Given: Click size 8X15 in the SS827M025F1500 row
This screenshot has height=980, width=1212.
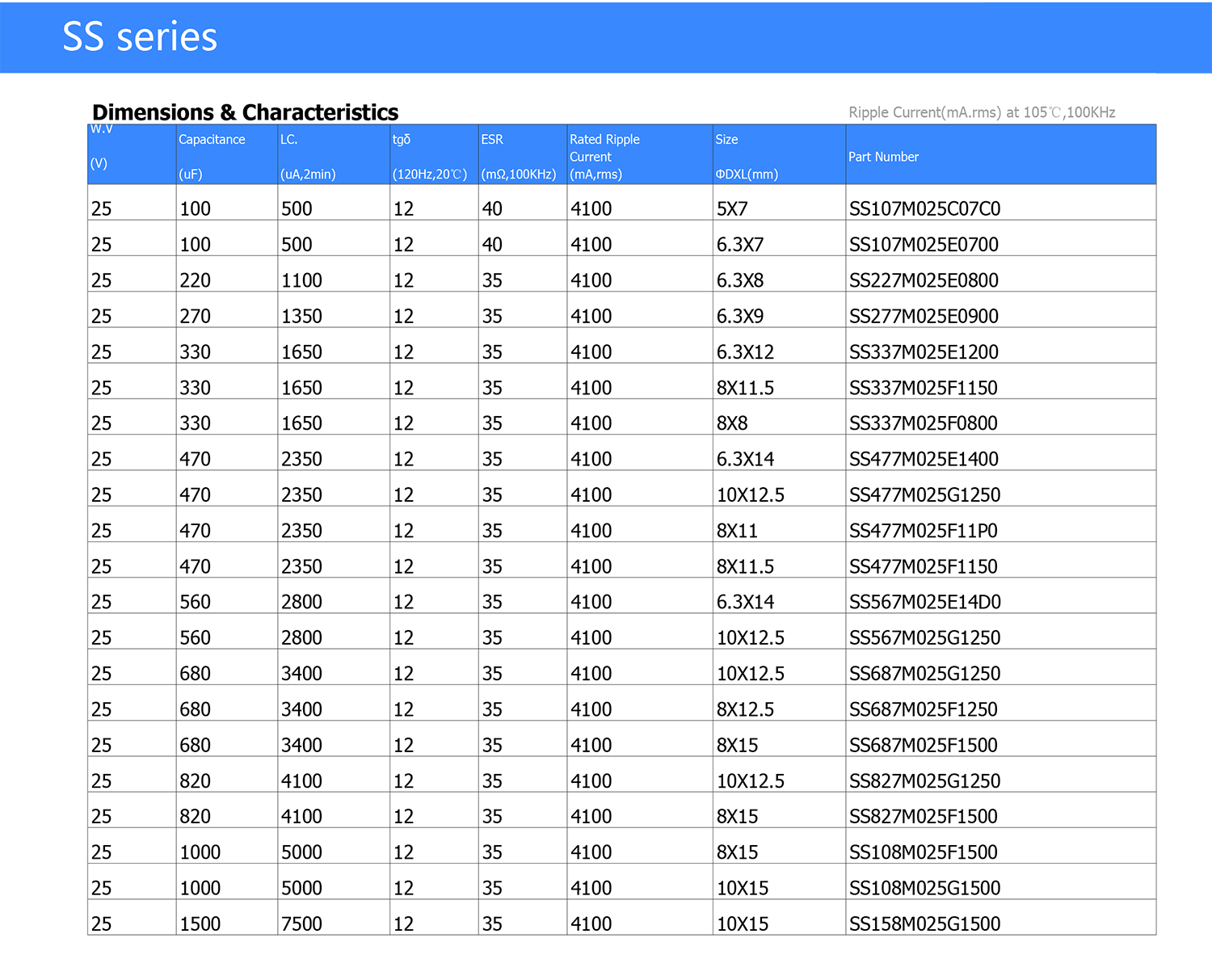Looking at the screenshot, I should [x=737, y=817].
